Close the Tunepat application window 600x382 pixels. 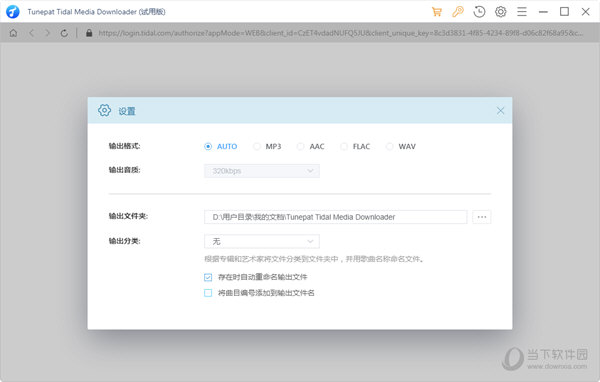585,12
